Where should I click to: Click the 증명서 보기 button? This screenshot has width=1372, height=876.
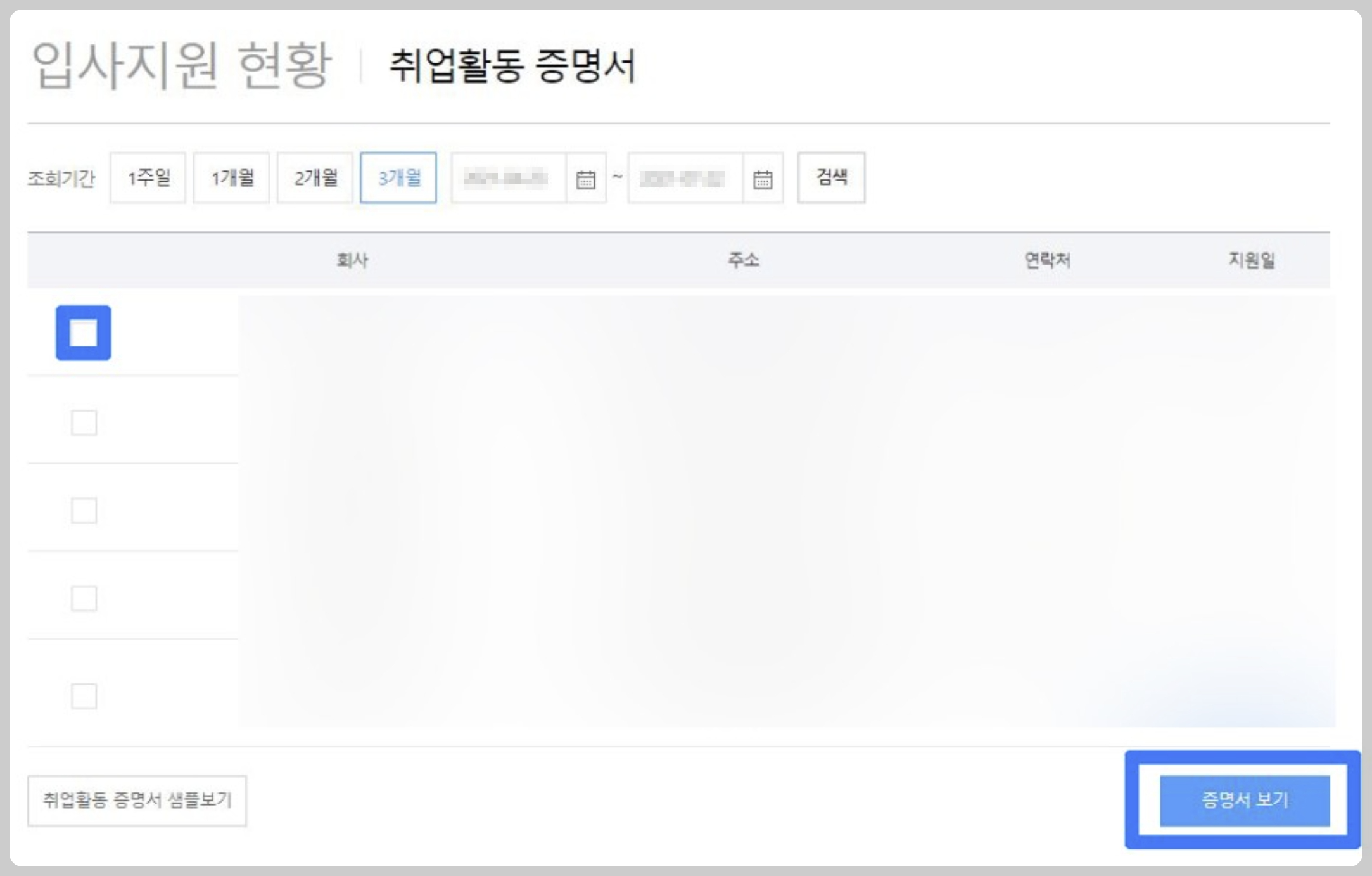coord(1244,800)
